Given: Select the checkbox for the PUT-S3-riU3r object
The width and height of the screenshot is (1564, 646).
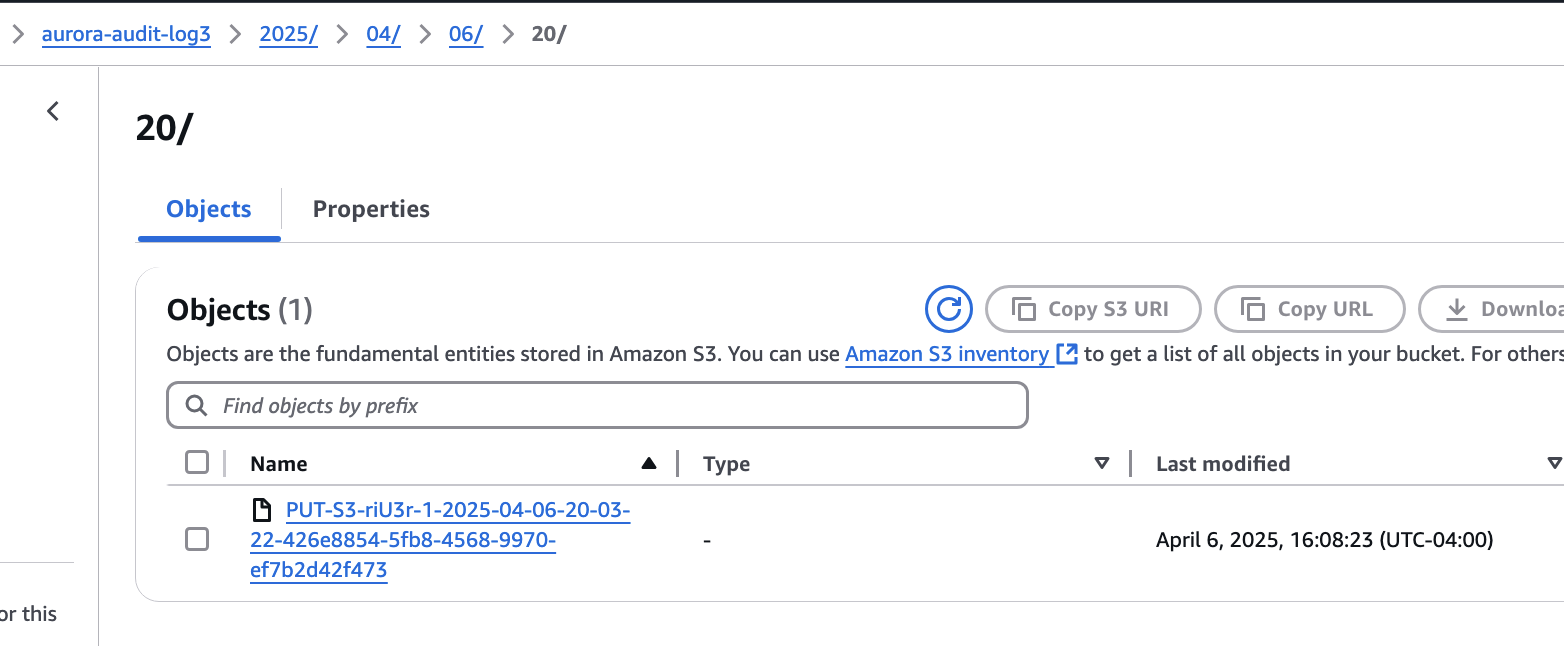Looking at the screenshot, I should (197, 539).
